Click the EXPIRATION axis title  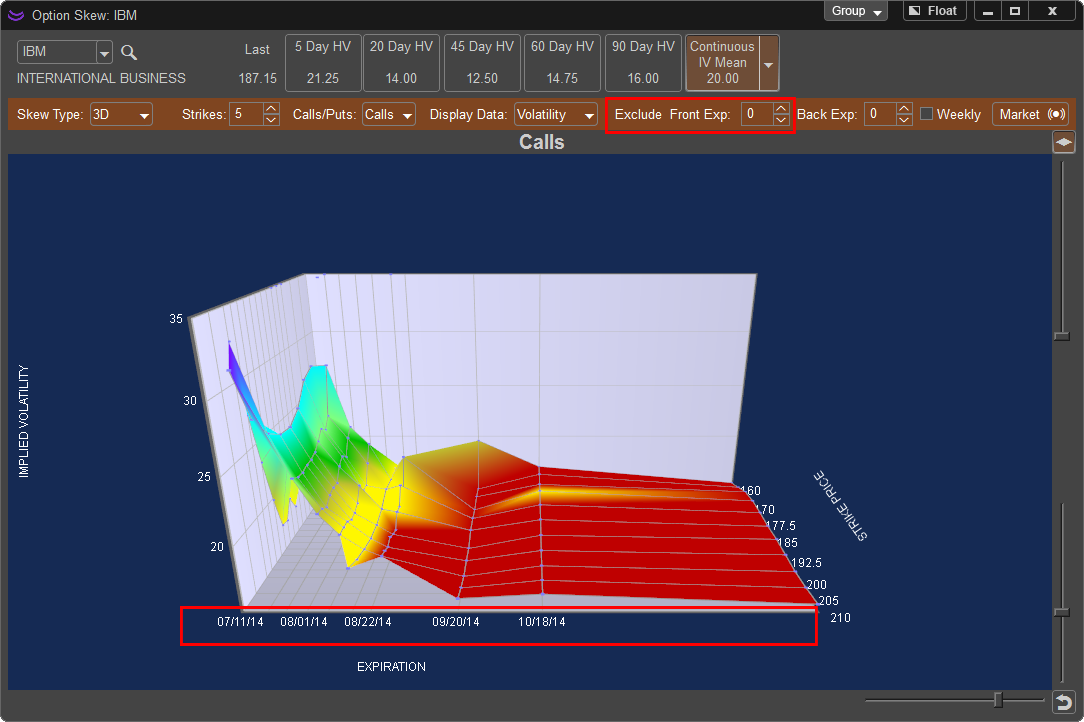click(391, 667)
